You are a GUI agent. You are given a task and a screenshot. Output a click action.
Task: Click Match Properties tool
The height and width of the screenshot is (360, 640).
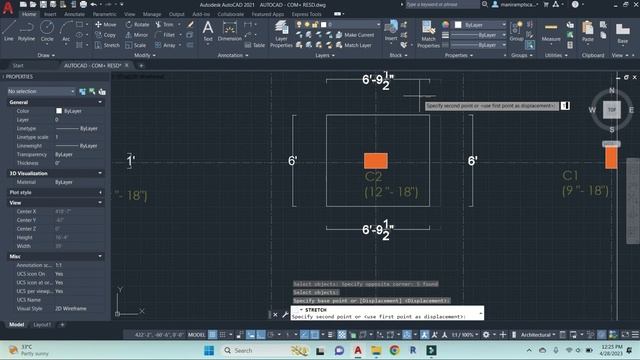[428, 34]
